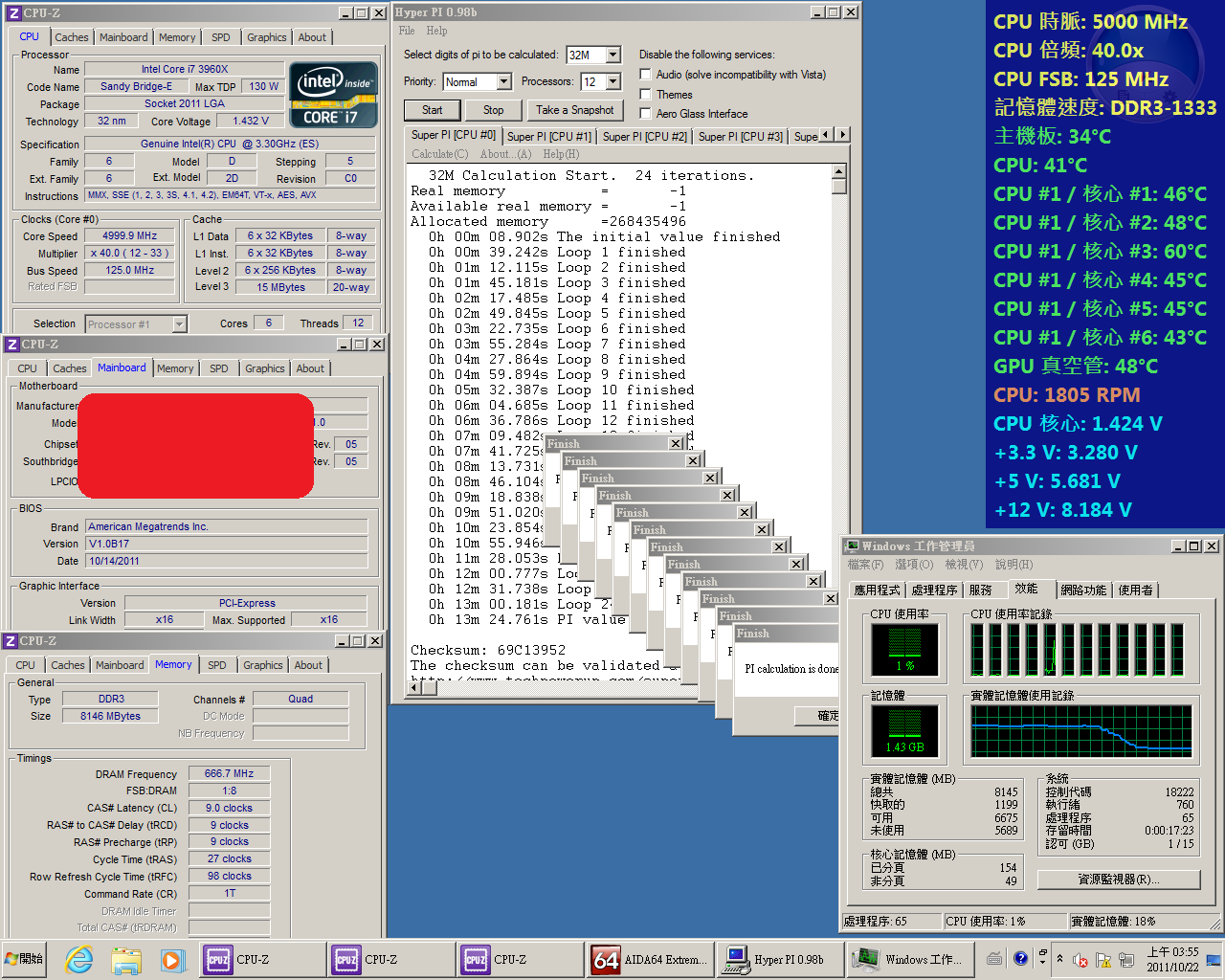Launch Internet Explorer from the taskbar

point(79,959)
